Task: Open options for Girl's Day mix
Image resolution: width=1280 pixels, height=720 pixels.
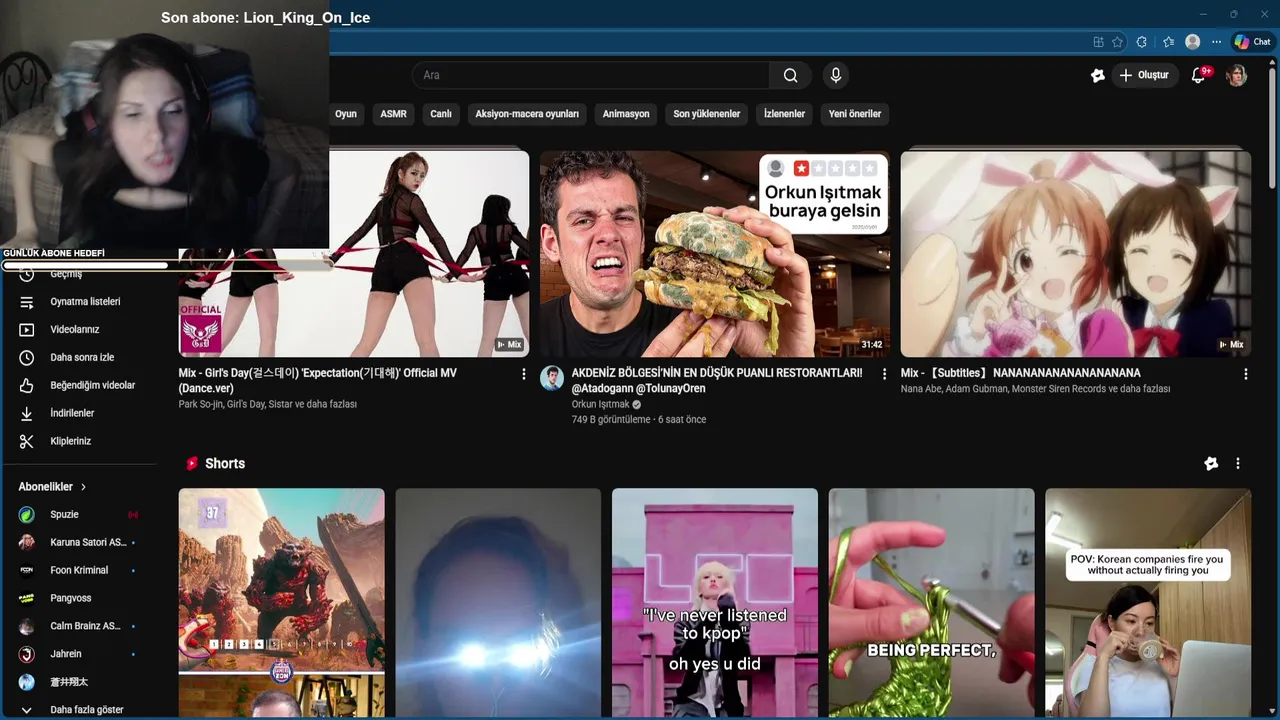Action: click(523, 374)
